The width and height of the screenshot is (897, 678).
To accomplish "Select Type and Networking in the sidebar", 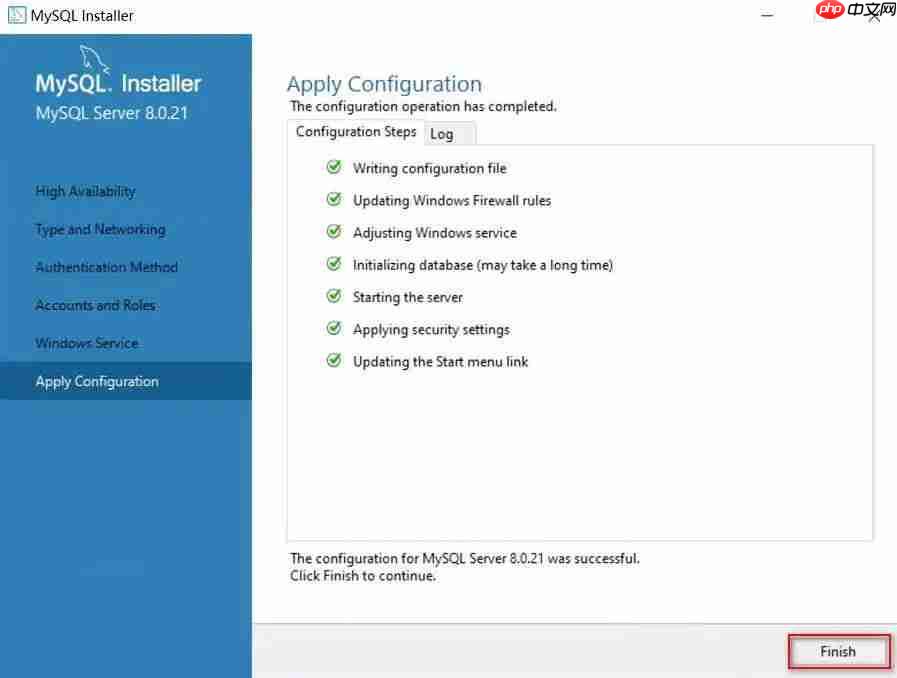I will 99,229.
